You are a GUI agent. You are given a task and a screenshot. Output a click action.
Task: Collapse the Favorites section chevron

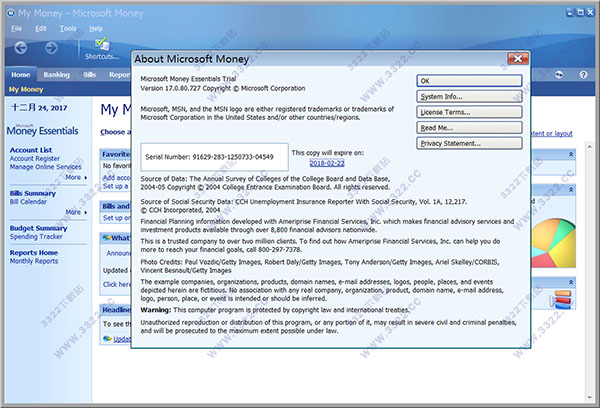571,155
